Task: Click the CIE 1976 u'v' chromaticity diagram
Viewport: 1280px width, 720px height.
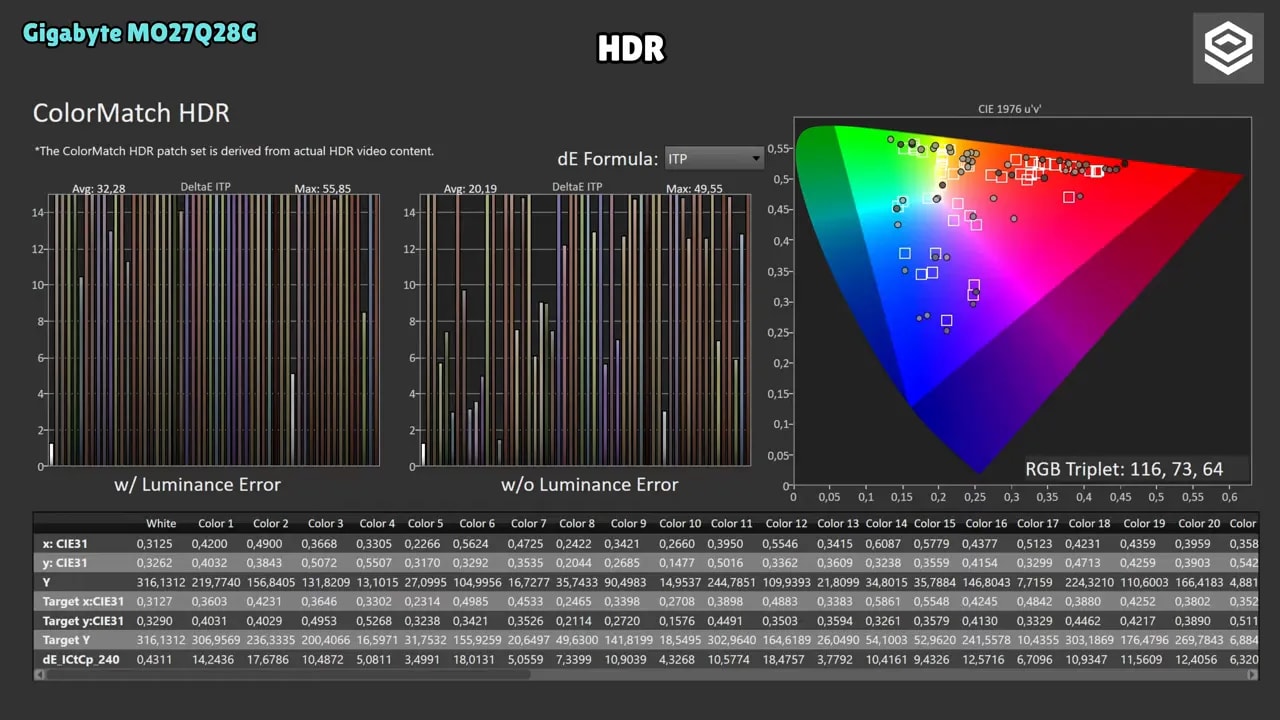Action: click(1022, 301)
